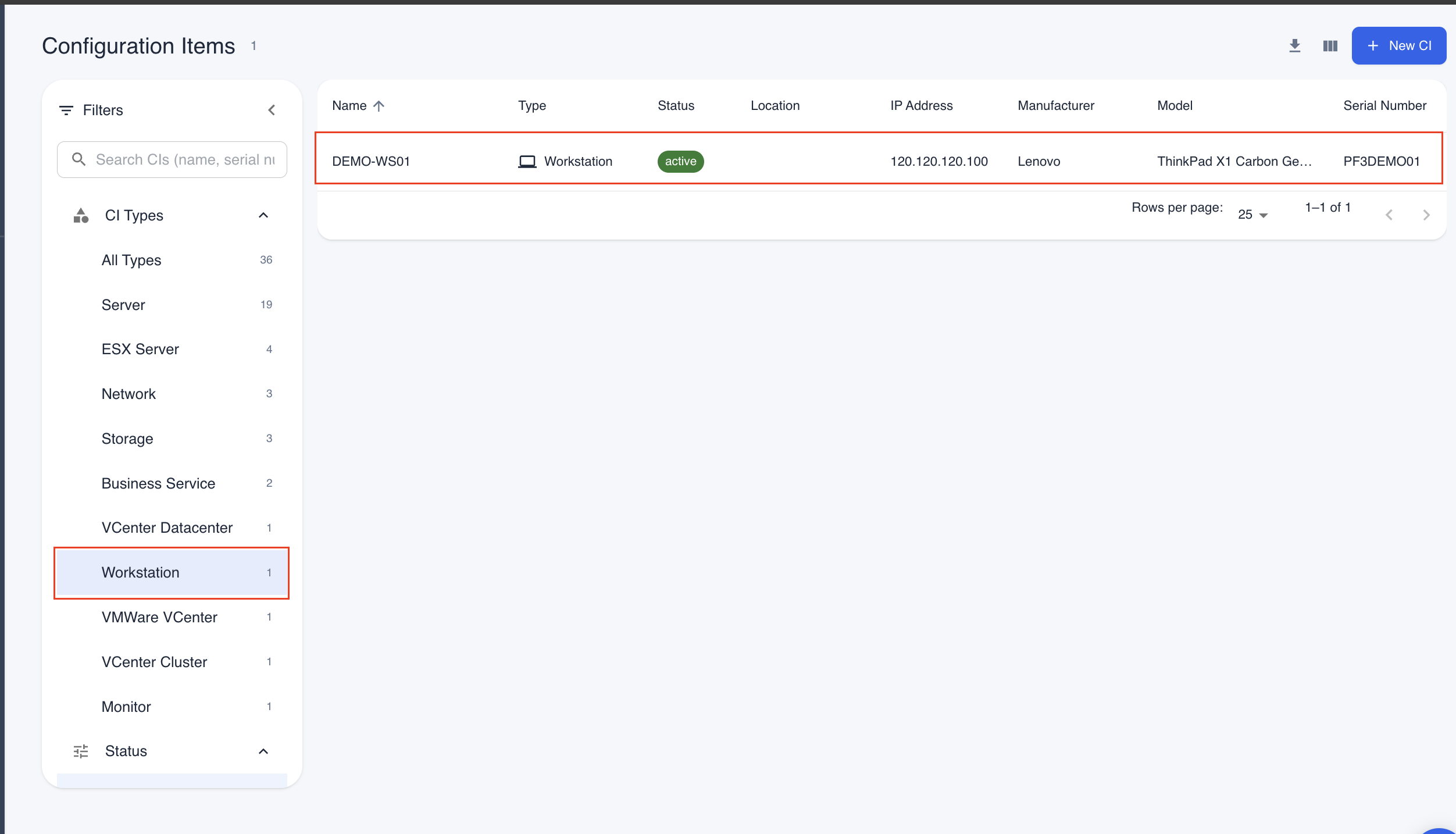Image resolution: width=1456 pixels, height=834 pixels.
Task: Sort by Serial Number column header
Action: pos(1384,106)
